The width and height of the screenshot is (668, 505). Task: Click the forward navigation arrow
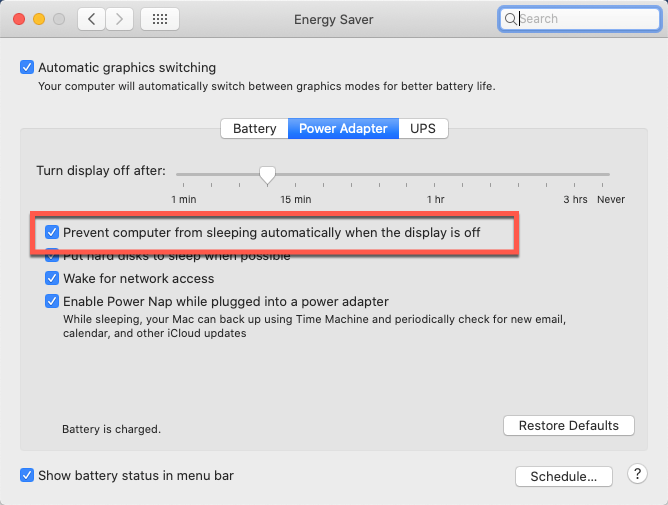(x=120, y=19)
